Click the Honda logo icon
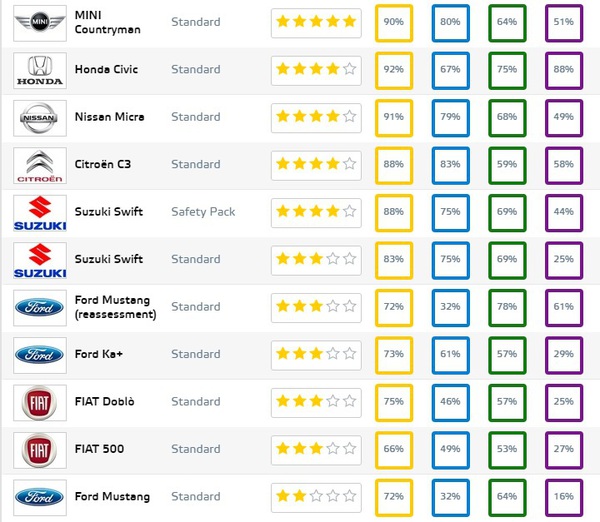The image size is (600, 522). click(40, 71)
